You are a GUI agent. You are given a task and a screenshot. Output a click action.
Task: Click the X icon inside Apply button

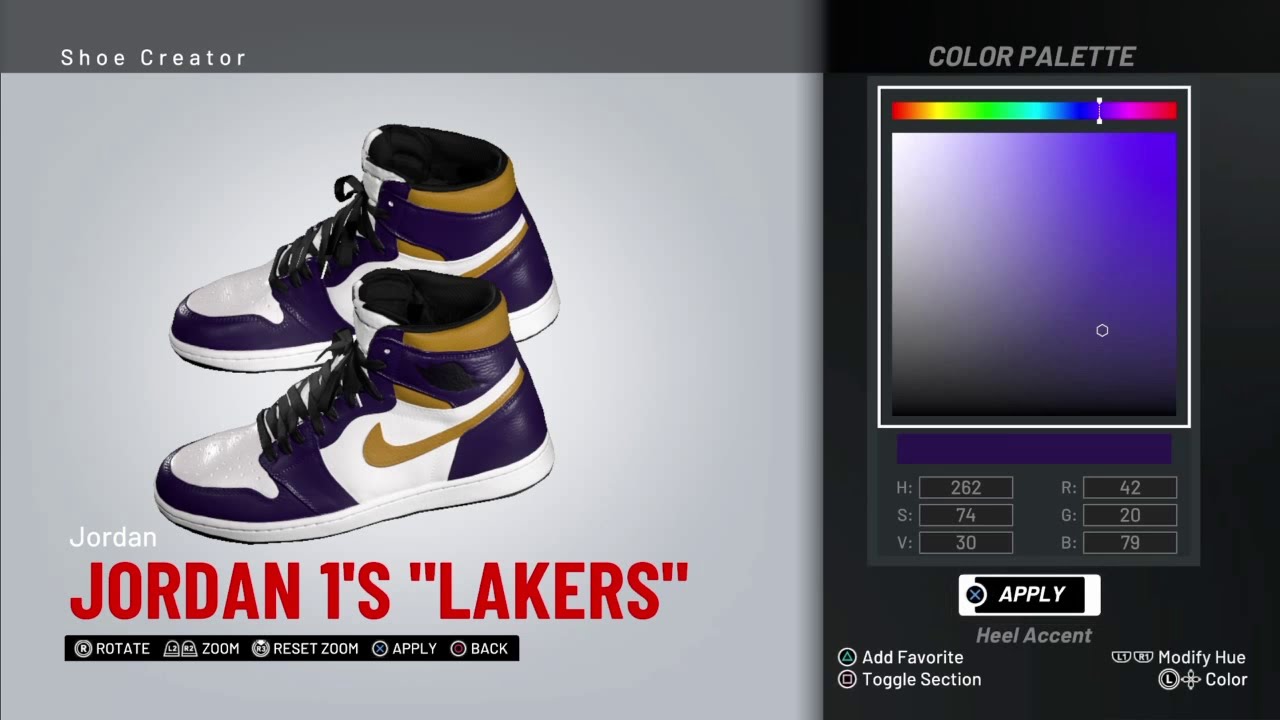tap(975, 595)
